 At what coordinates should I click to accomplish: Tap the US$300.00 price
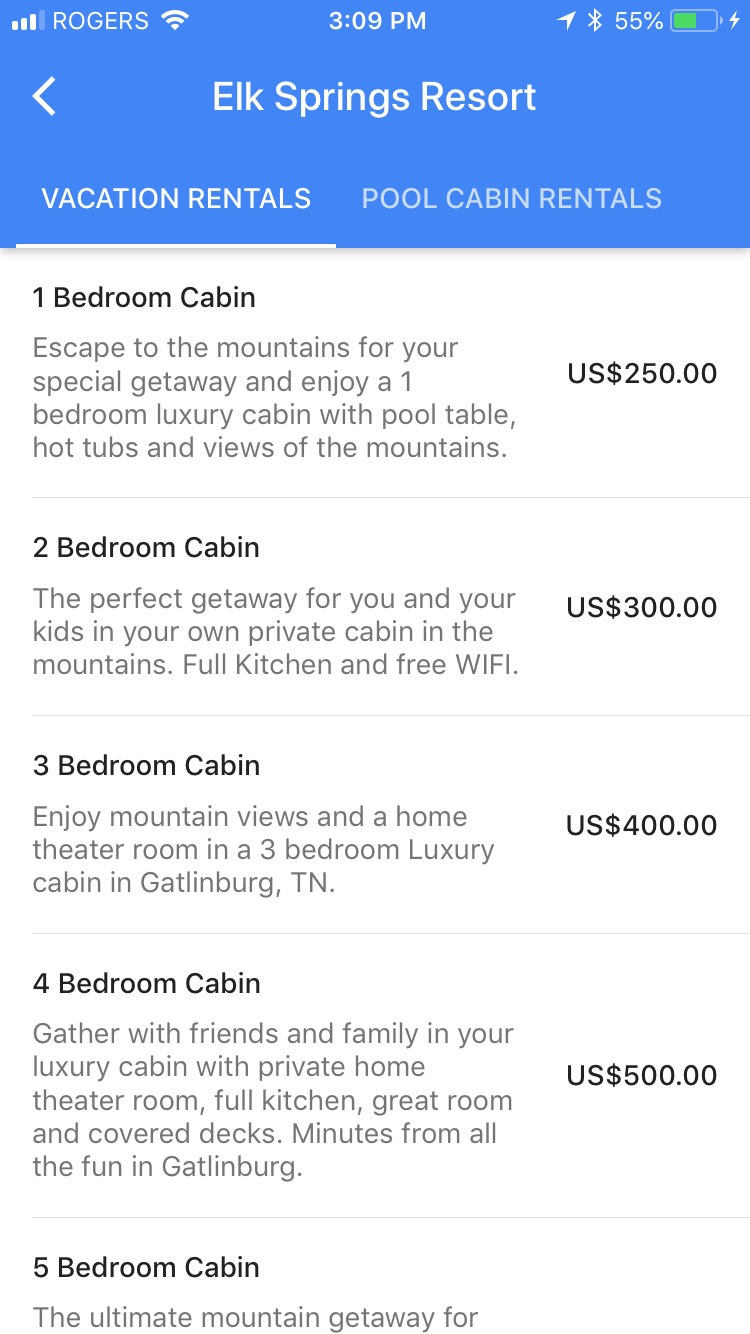coord(642,608)
